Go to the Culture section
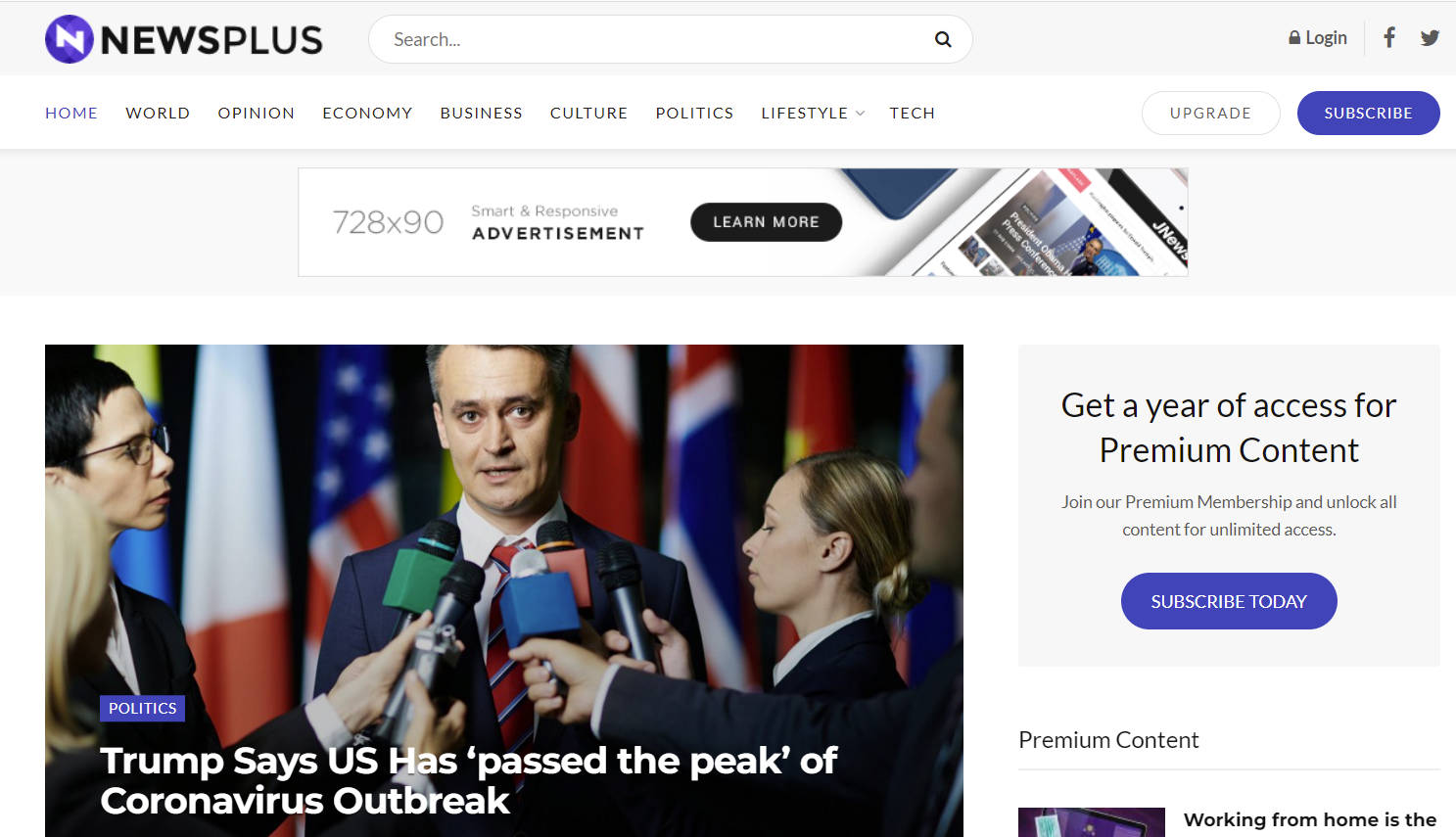1456x837 pixels. 588,113
